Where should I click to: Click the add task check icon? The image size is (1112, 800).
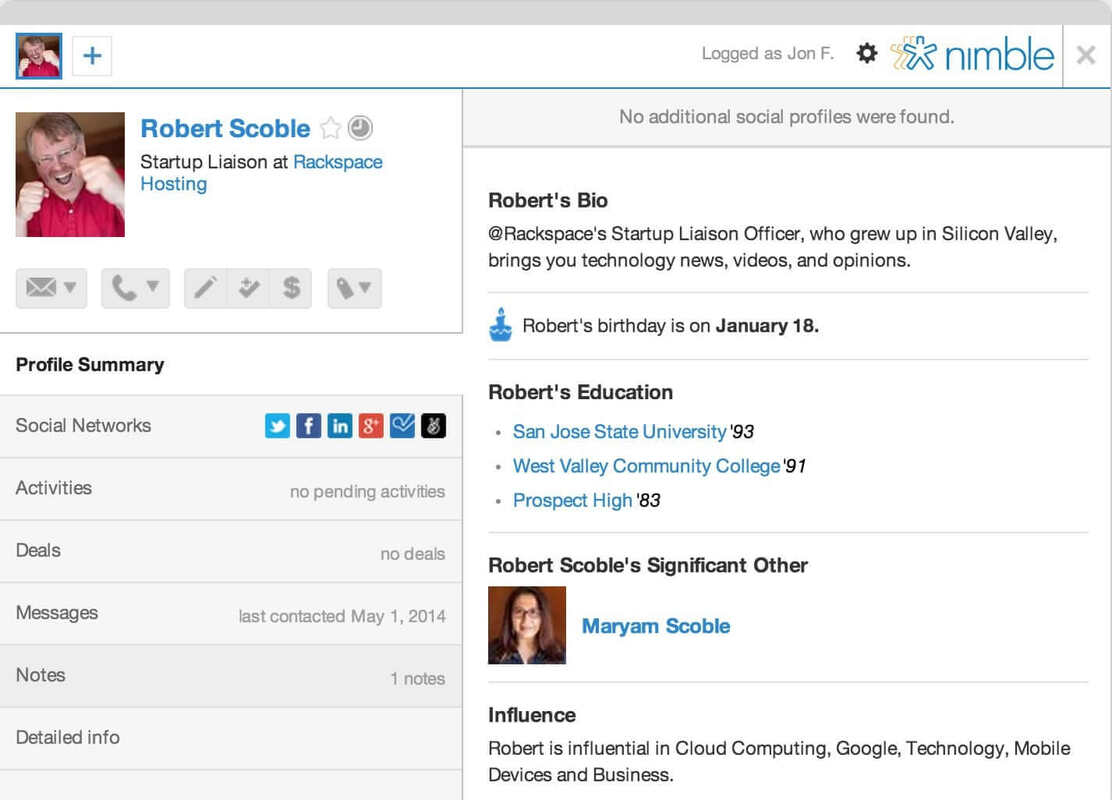[x=250, y=288]
